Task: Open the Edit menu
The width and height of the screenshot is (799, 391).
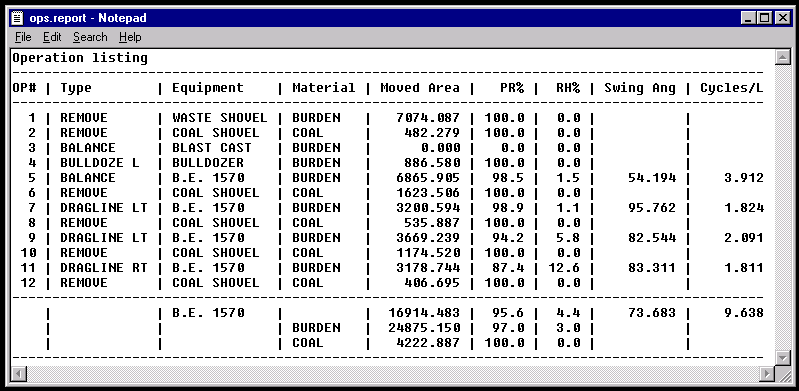Action: [x=52, y=37]
